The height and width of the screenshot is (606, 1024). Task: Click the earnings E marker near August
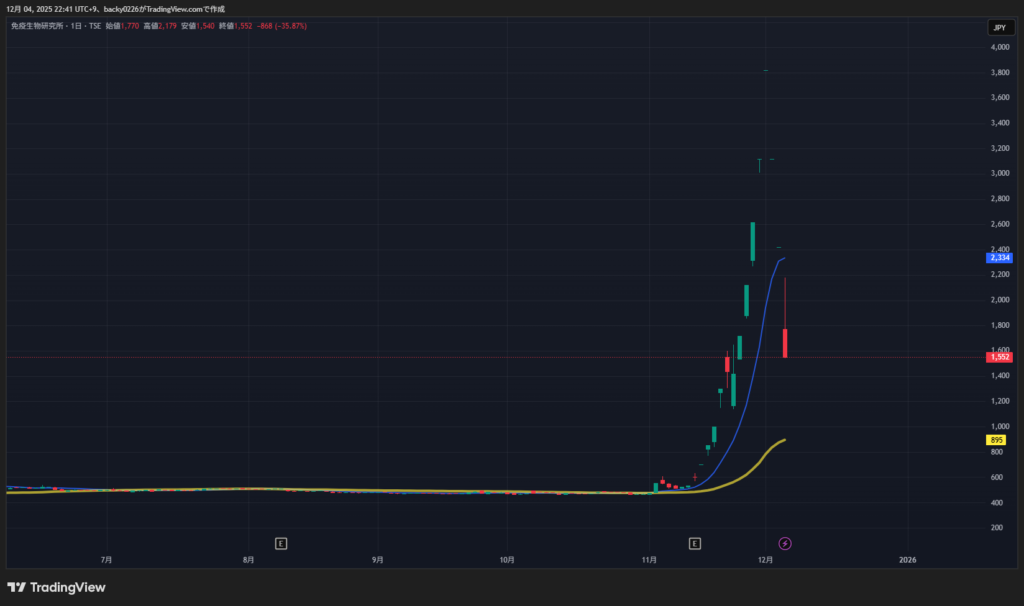[281, 543]
